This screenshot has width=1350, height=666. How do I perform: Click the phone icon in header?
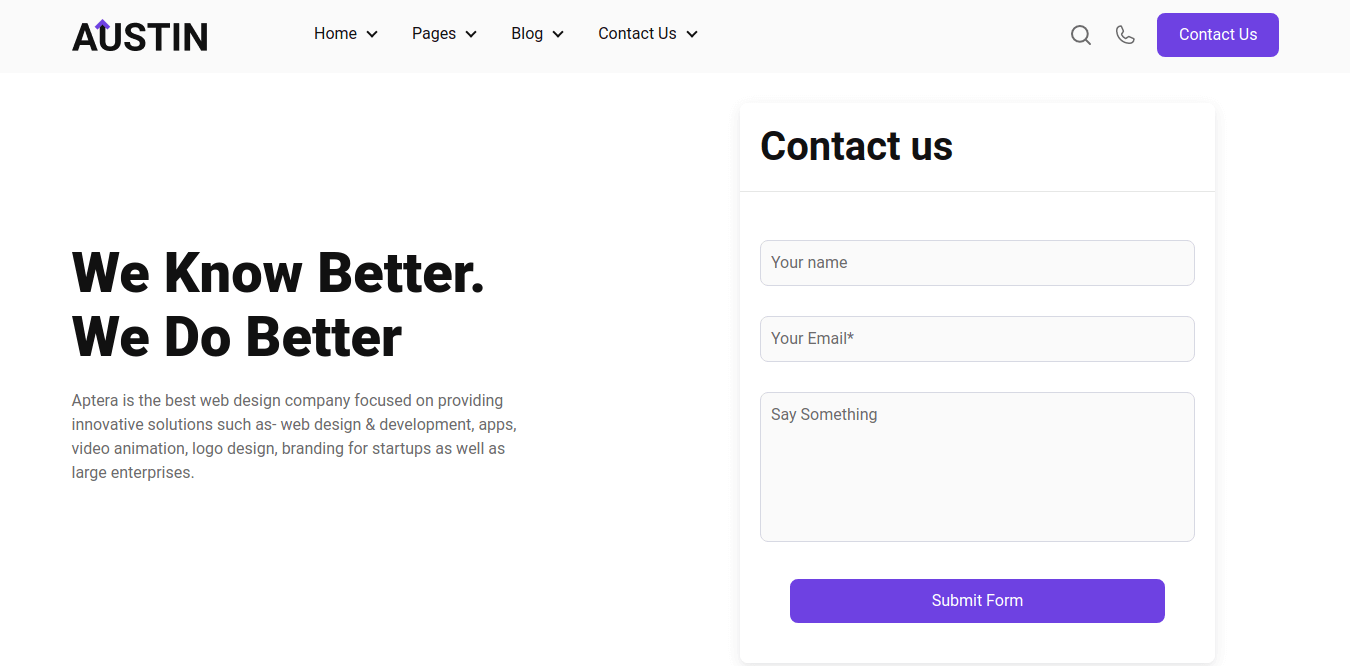point(1125,35)
